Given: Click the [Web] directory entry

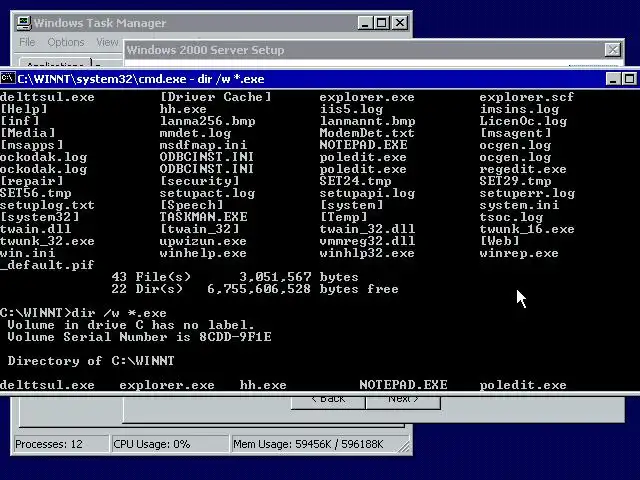Looking at the screenshot, I should 499,241.
